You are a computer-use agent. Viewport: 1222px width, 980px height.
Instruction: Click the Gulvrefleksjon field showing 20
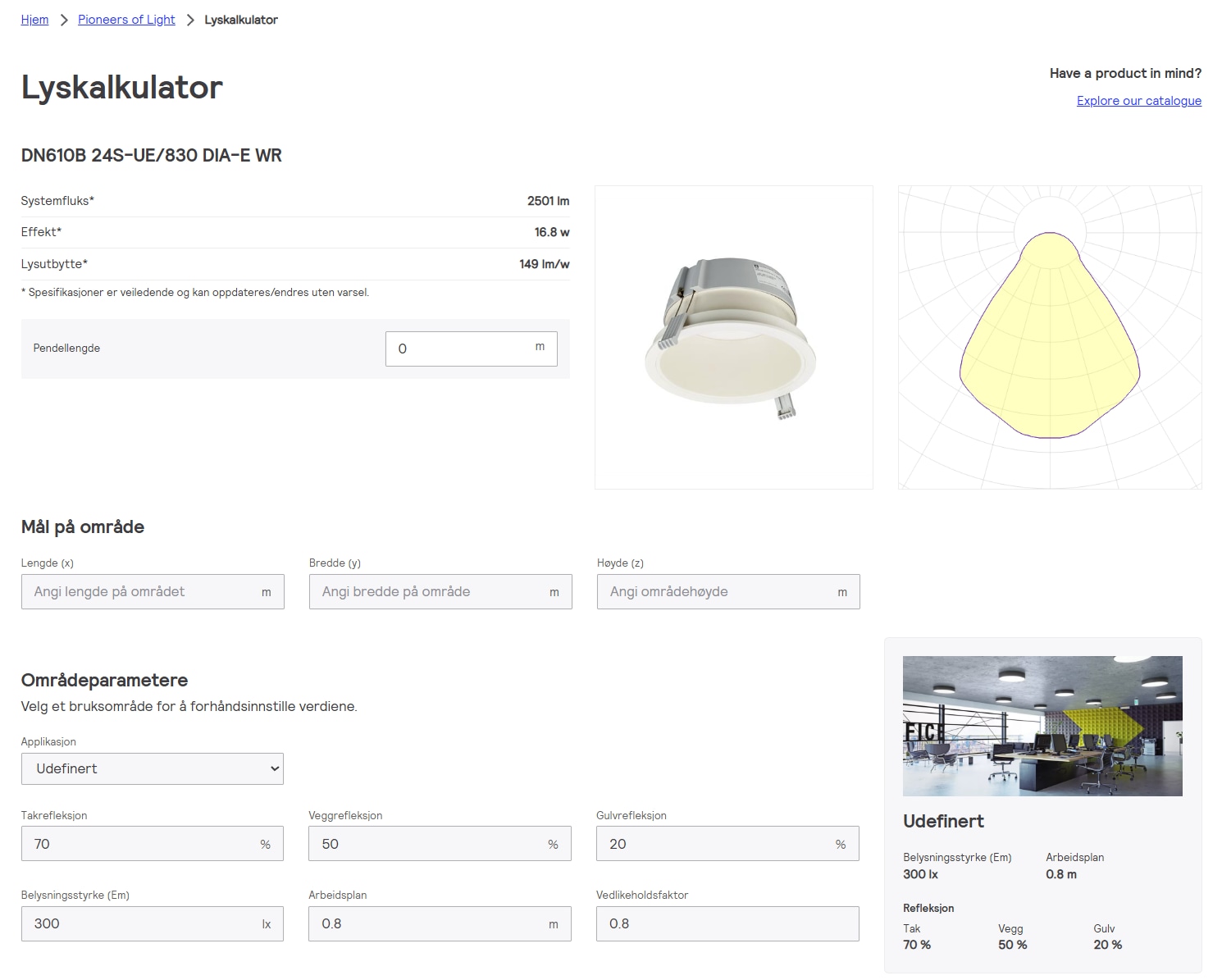719,844
